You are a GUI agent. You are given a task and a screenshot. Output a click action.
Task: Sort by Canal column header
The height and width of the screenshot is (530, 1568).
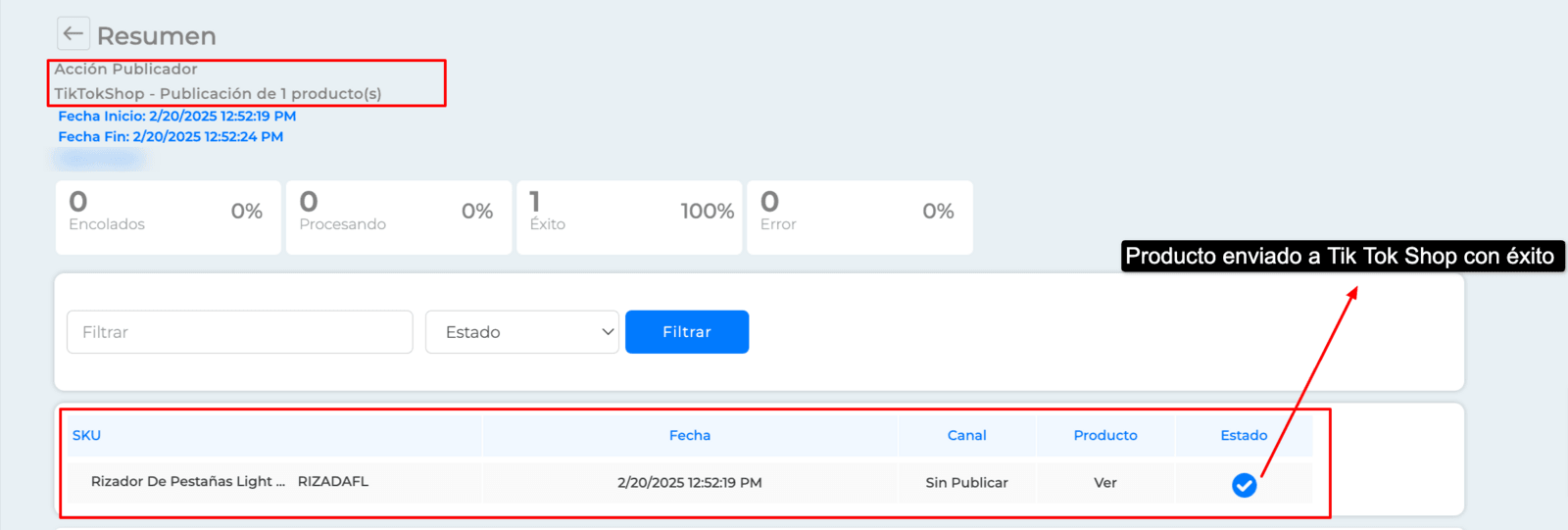pyautogui.click(x=966, y=435)
